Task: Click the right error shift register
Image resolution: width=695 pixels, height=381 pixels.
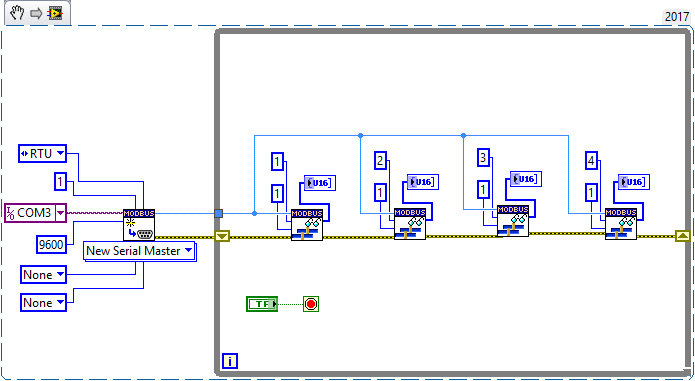Action: (683, 236)
